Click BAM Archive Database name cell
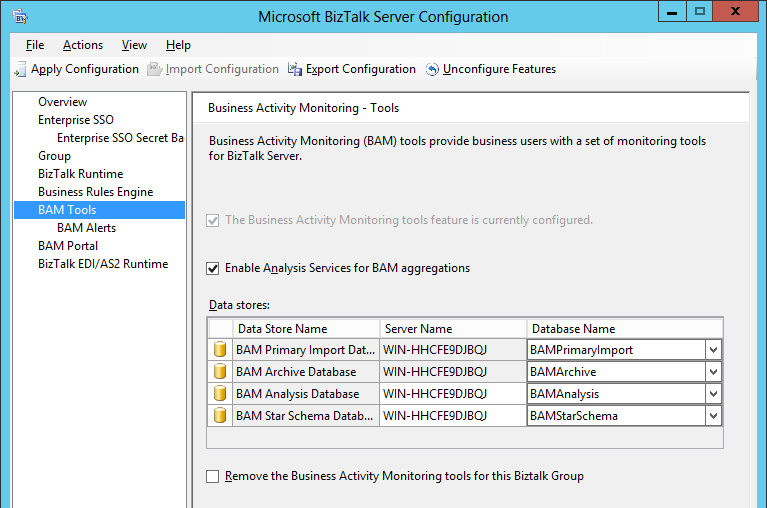This screenshot has width=767, height=508. point(306,372)
